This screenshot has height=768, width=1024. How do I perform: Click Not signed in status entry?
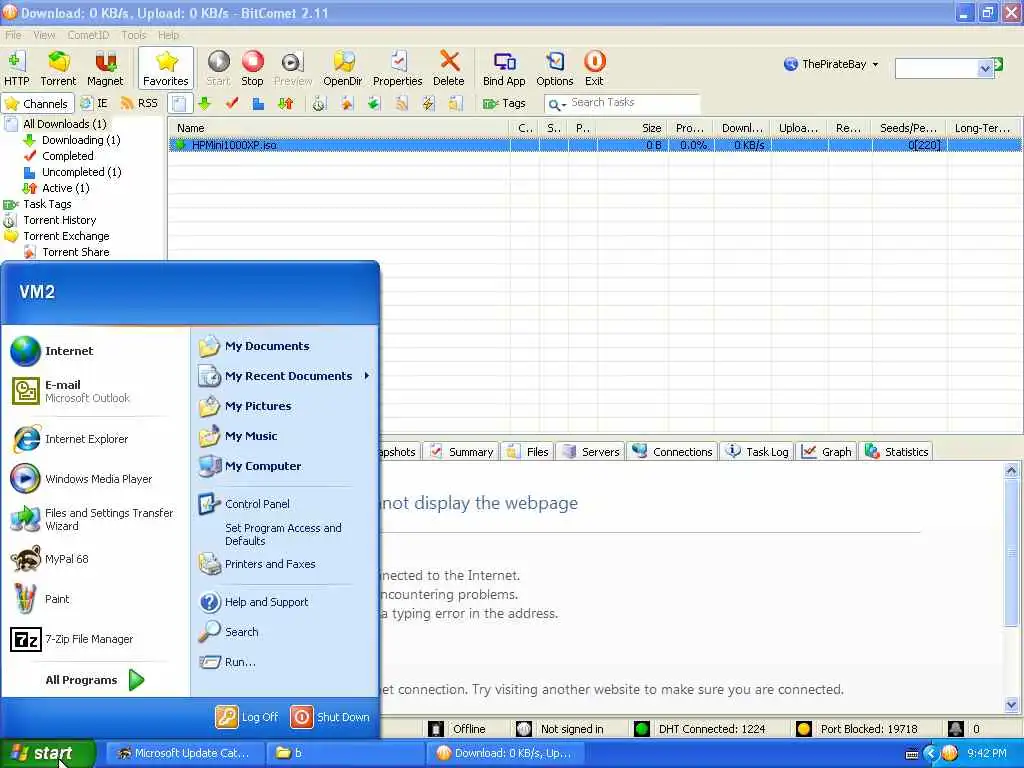(560, 729)
